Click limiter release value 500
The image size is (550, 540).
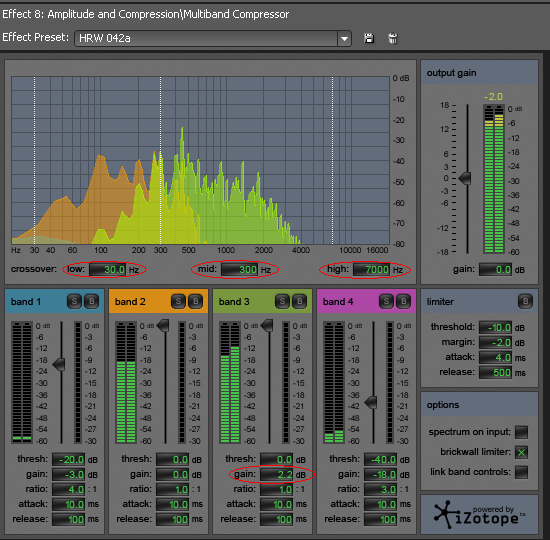495,373
